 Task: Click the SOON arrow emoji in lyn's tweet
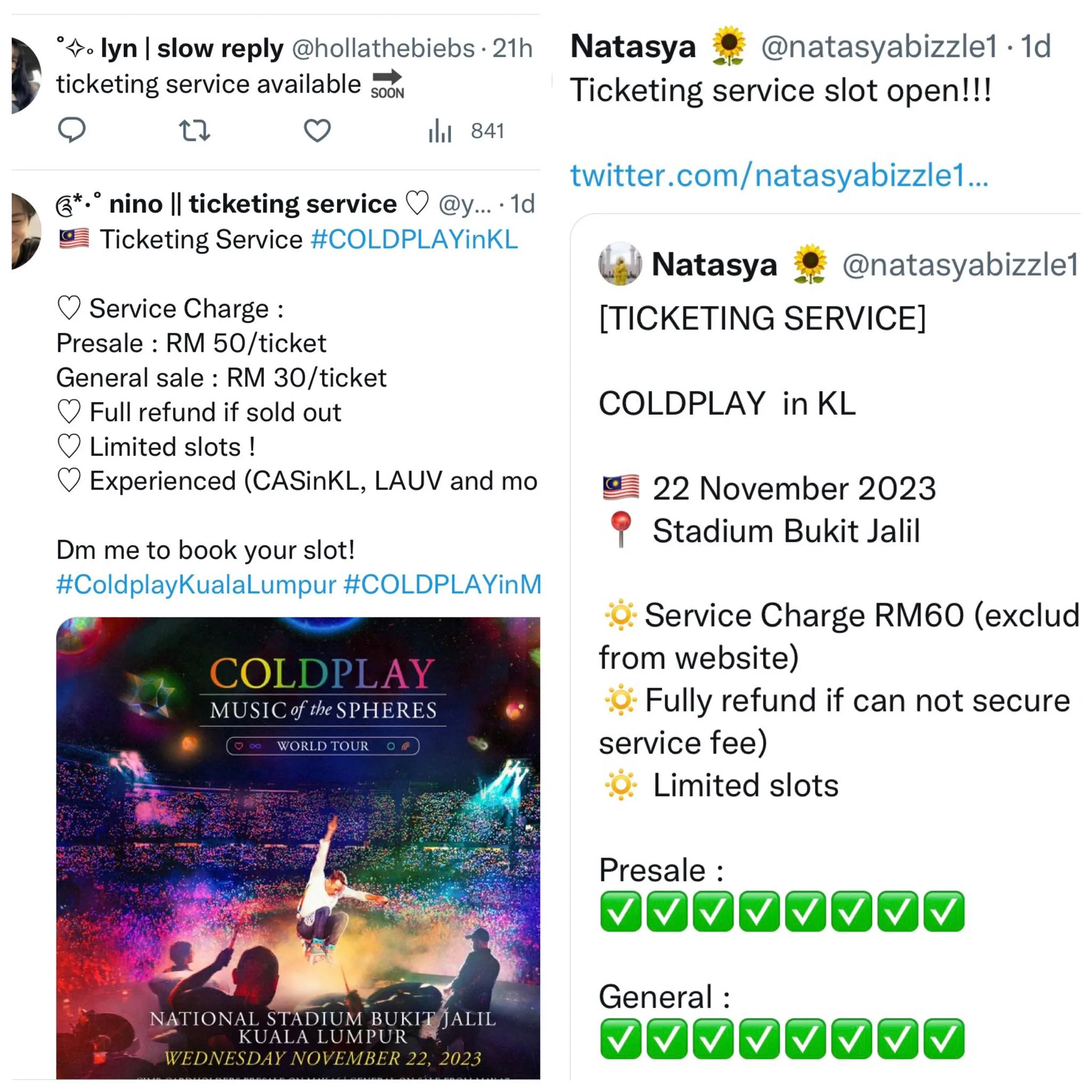pyautogui.click(x=387, y=84)
